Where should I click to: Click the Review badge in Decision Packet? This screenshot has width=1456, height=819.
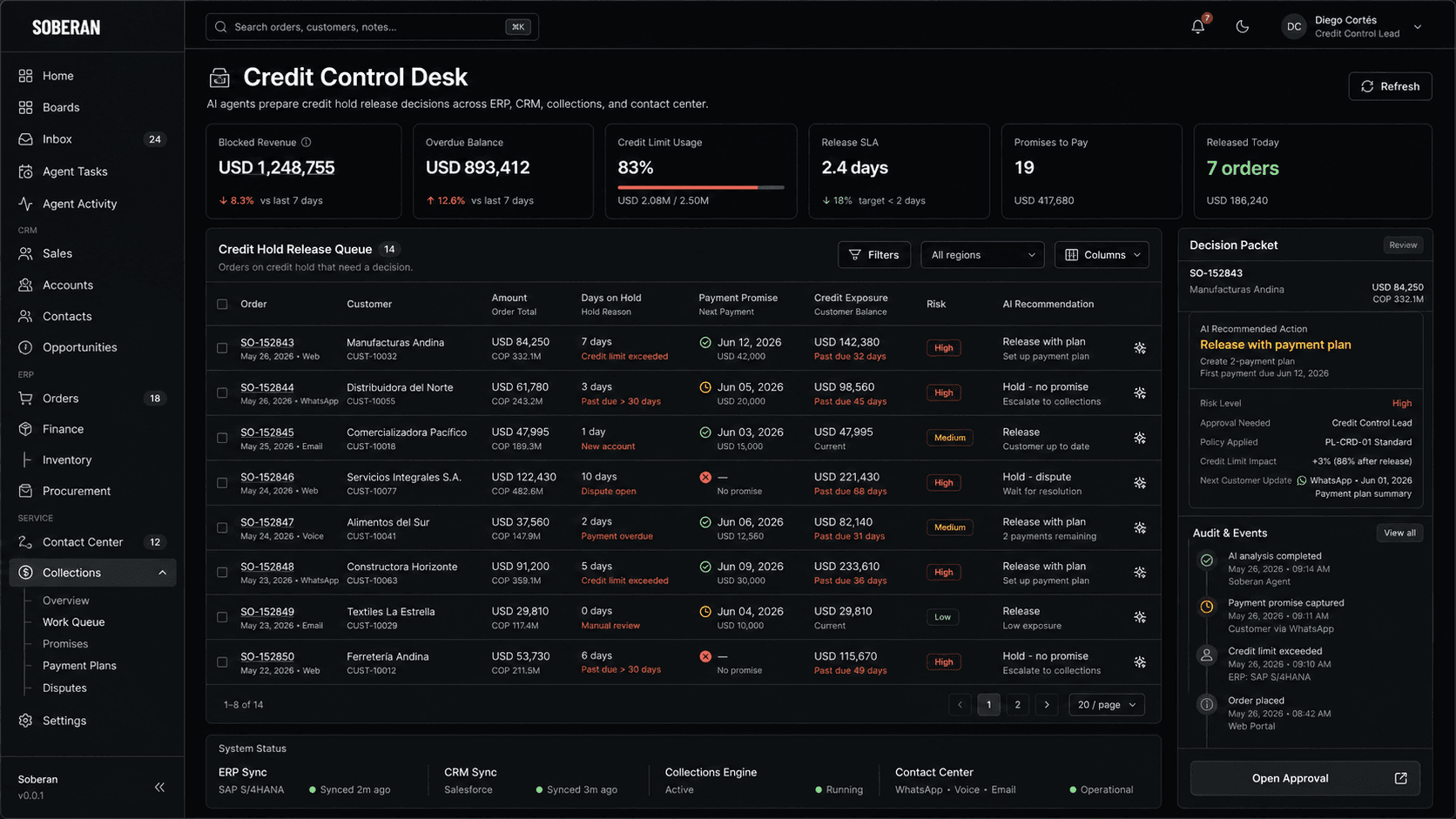tap(1403, 245)
